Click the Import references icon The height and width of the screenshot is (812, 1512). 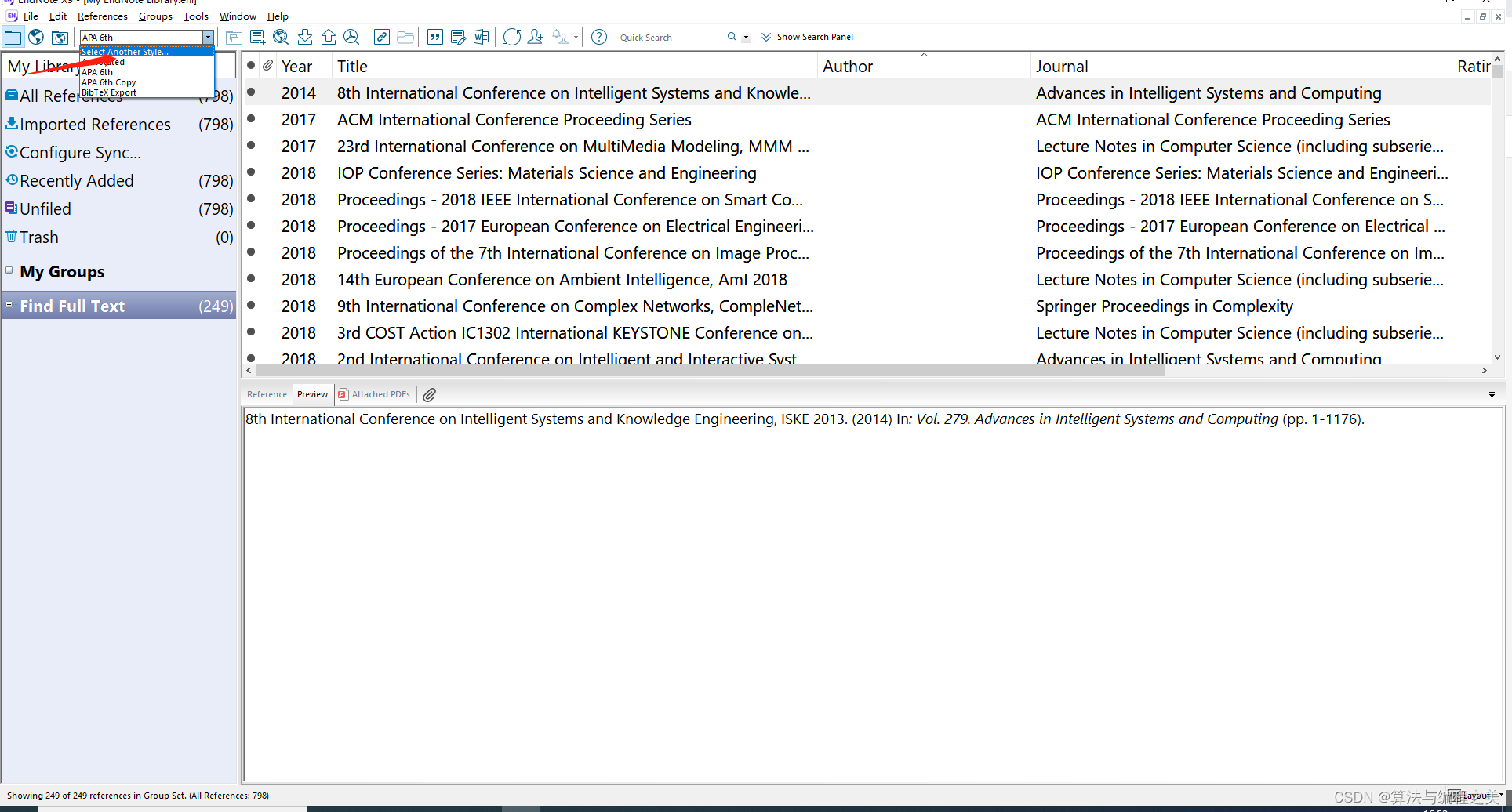coord(305,37)
